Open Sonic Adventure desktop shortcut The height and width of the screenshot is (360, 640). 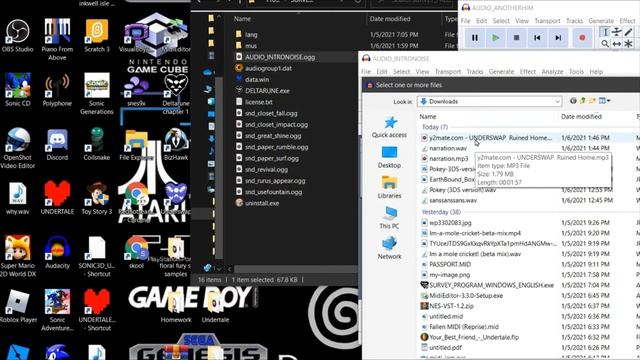tap(57, 310)
